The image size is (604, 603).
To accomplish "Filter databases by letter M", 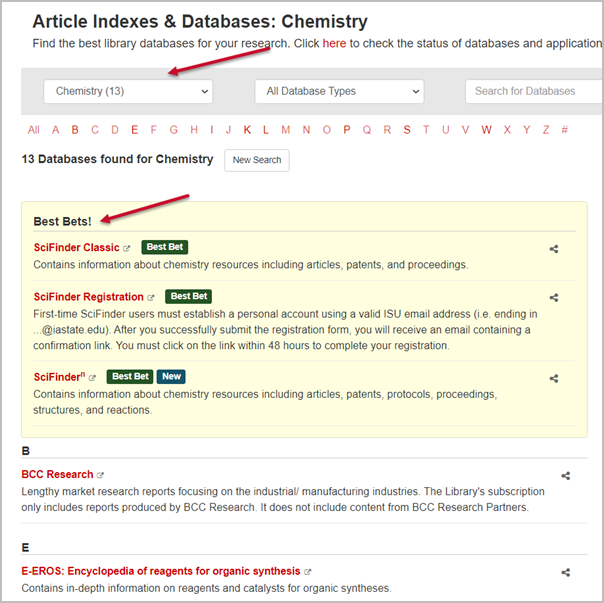I will 285,130.
